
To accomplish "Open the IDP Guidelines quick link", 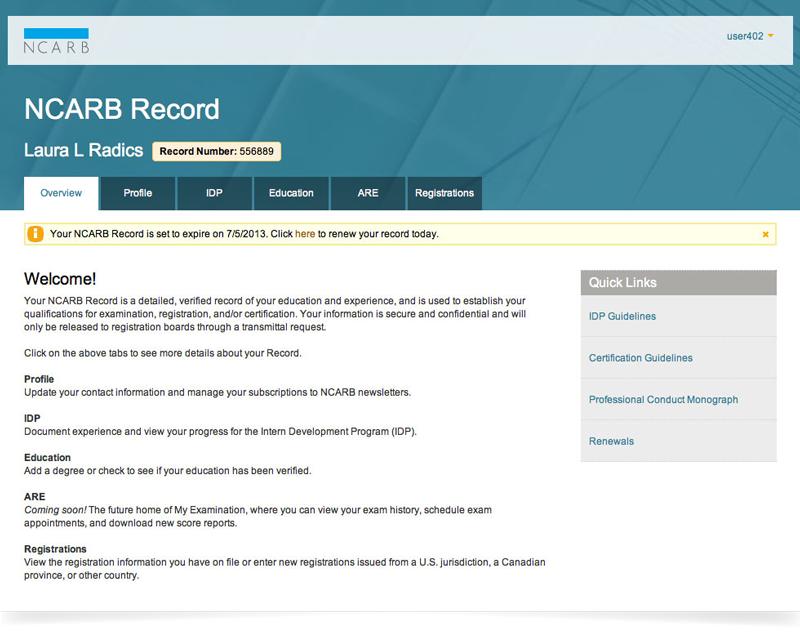I will click(x=622, y=316).
